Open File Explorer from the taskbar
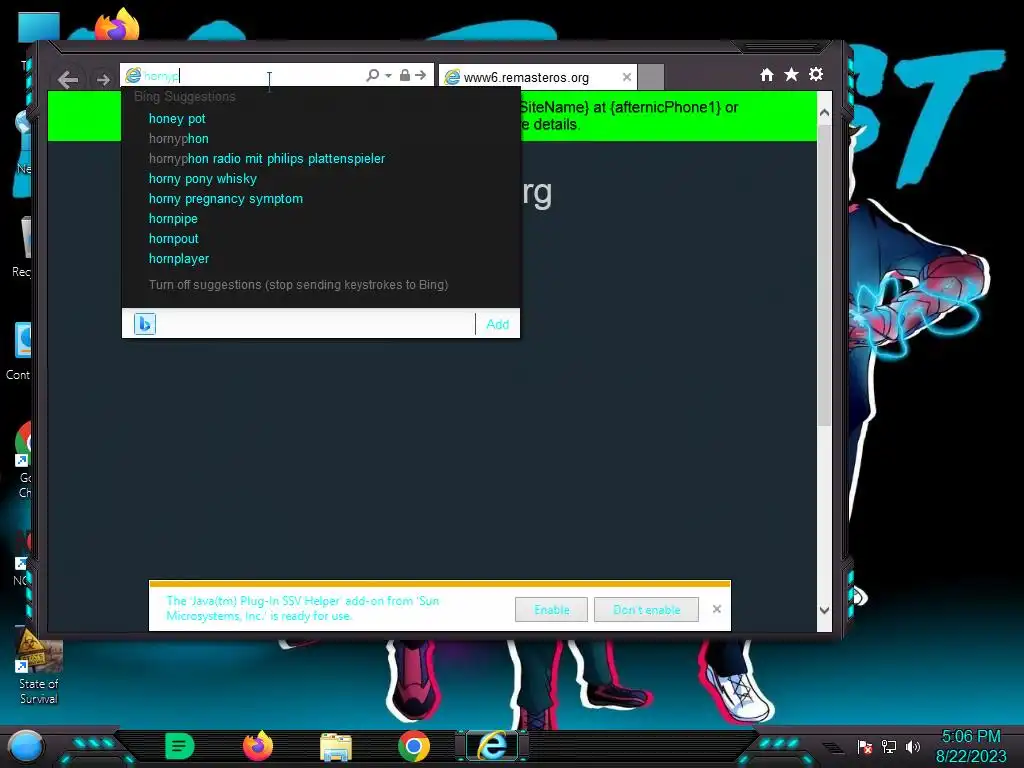1024x768 pixels. [336, 747]
